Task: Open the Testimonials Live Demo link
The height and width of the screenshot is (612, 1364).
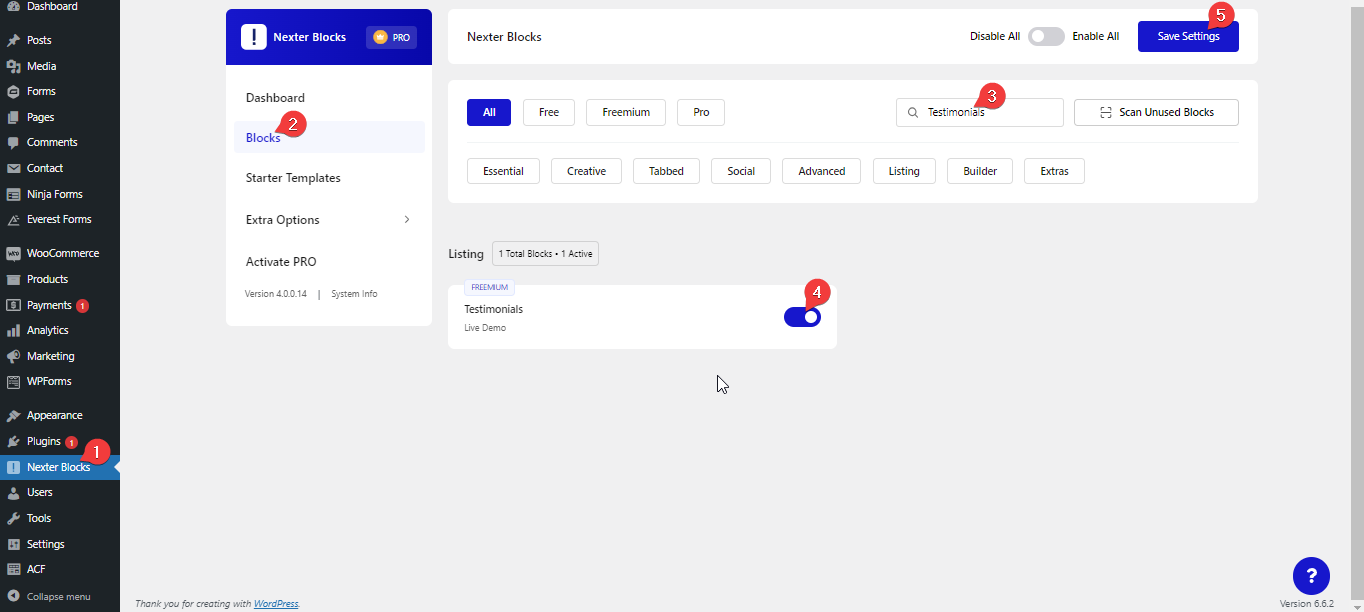Action: [x=485, y=328]
